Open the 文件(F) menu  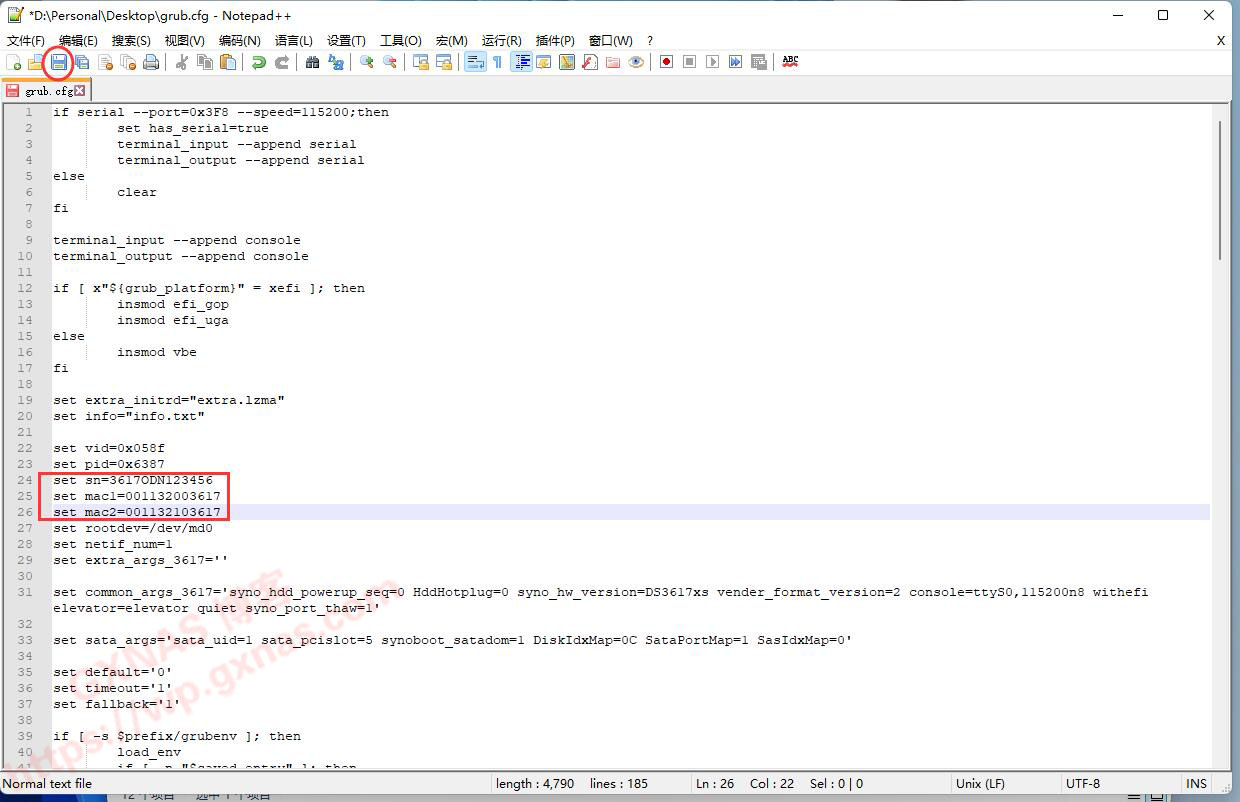26,40
